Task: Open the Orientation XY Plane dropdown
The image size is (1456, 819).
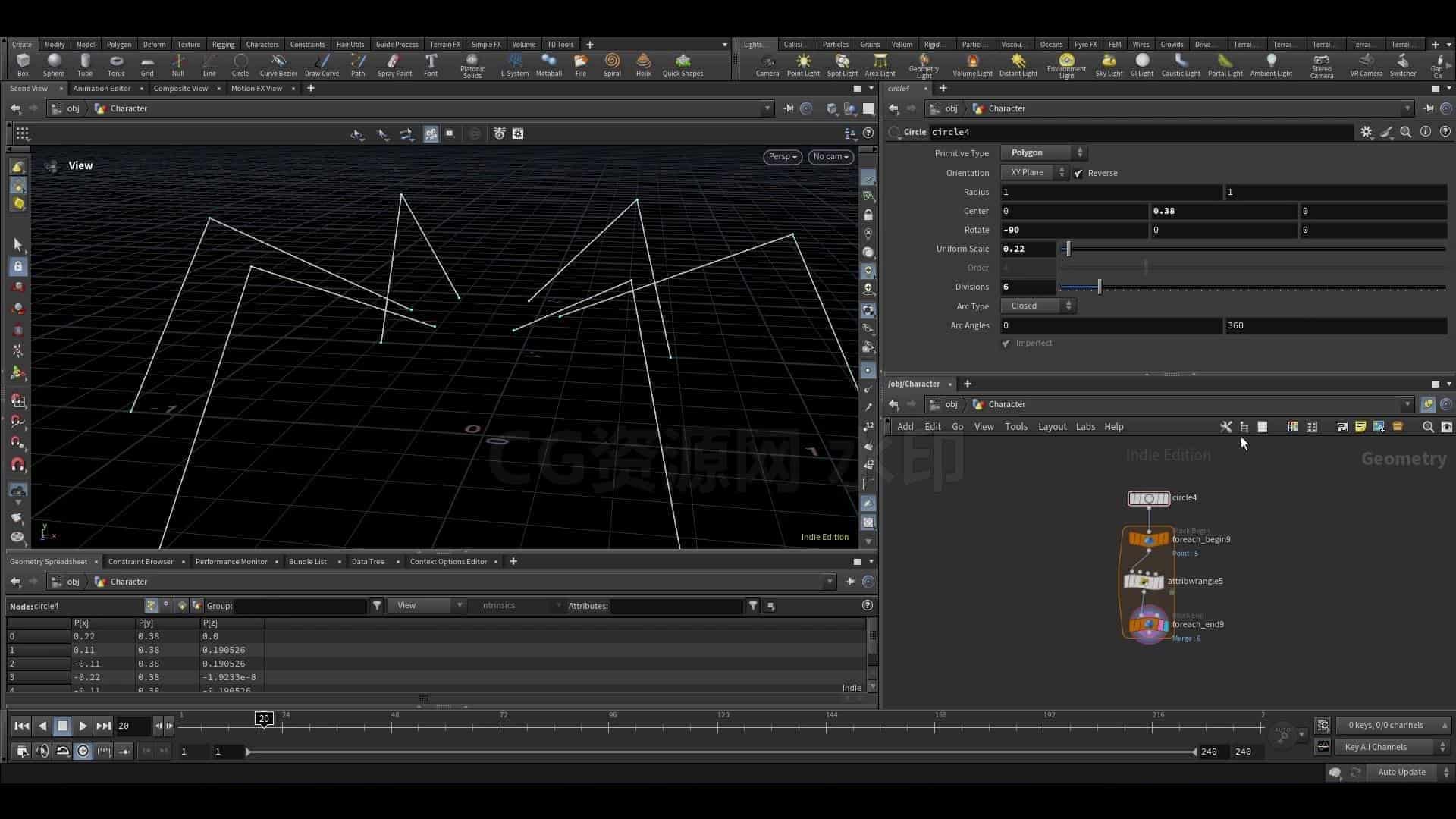Action: (1034, 173)
